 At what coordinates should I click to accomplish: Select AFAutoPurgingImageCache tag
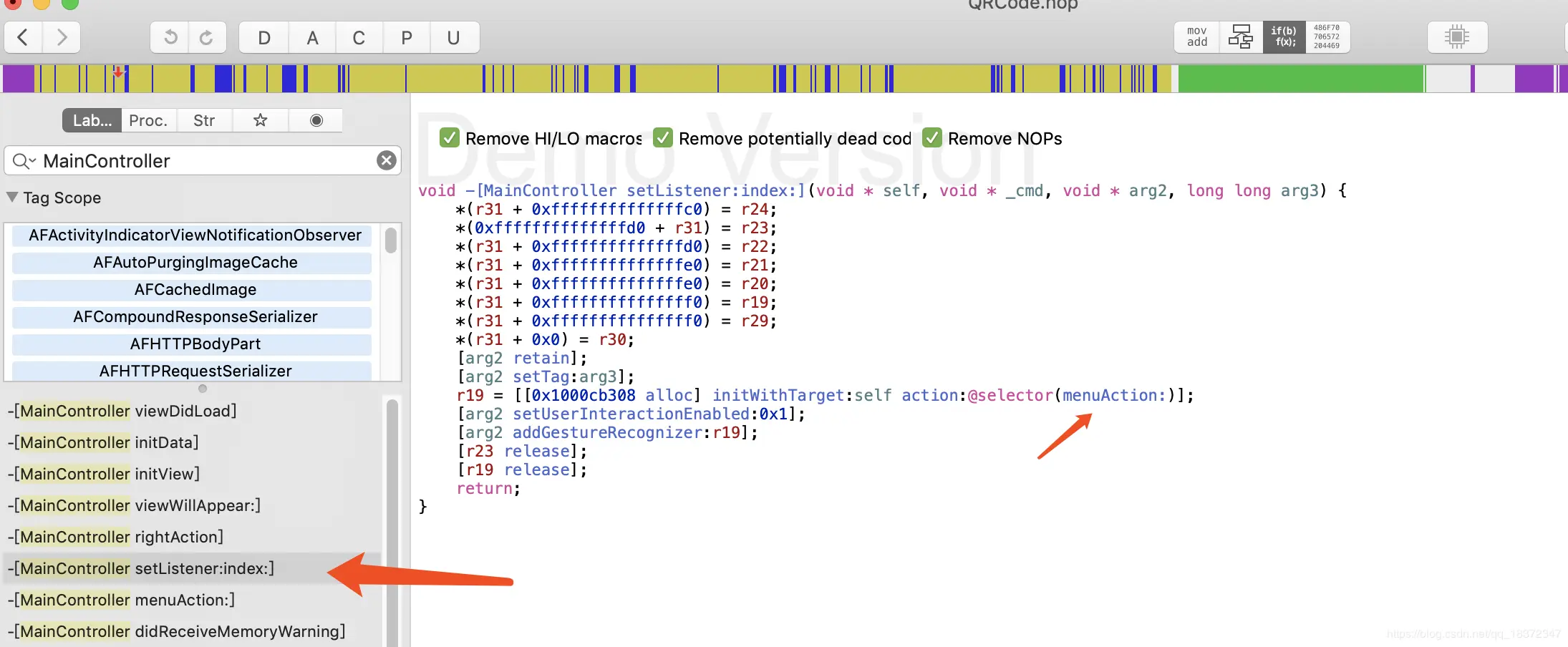pyautogui.click(x=192, y=263)
